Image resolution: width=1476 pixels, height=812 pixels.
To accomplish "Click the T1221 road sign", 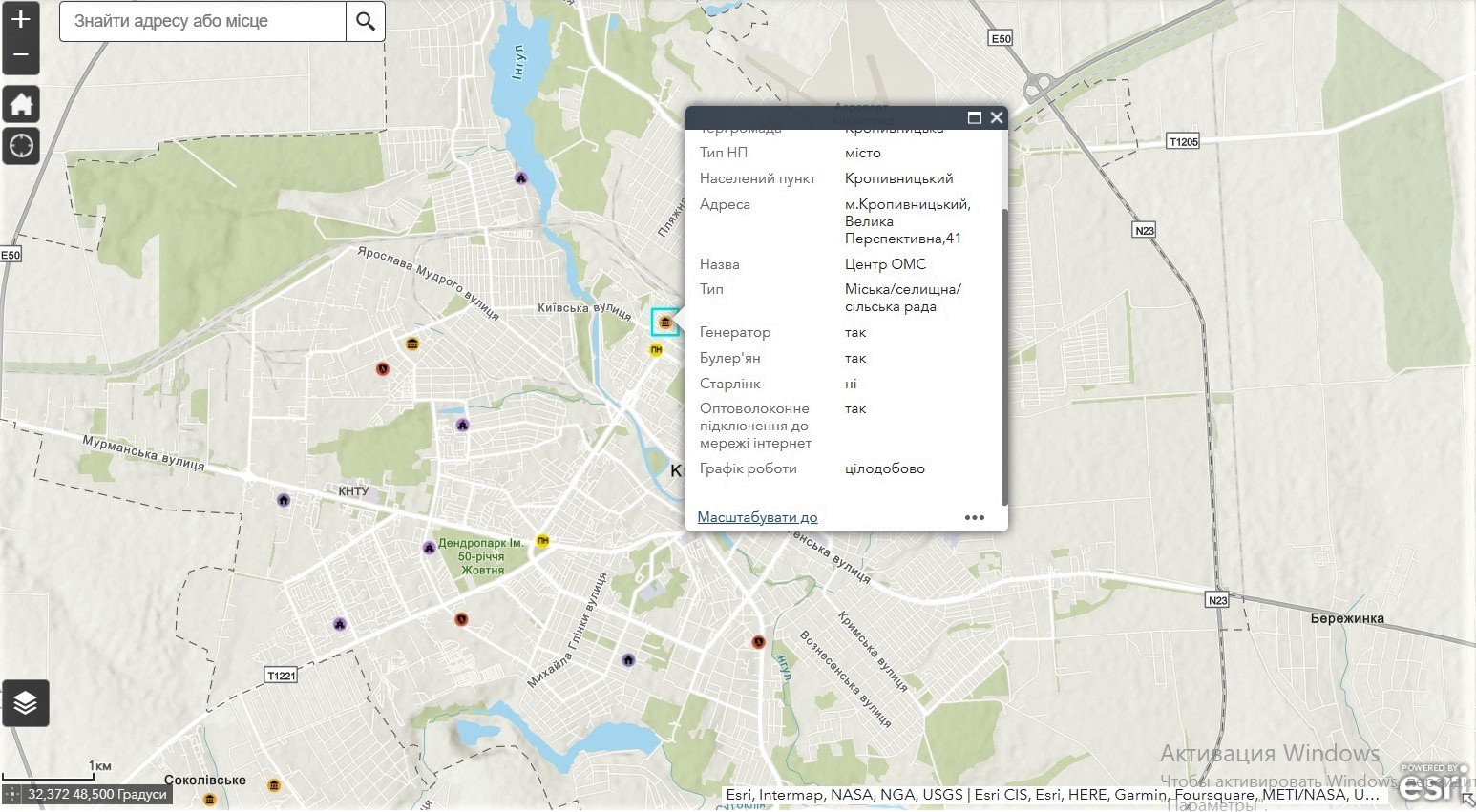I will coord(281,676).
